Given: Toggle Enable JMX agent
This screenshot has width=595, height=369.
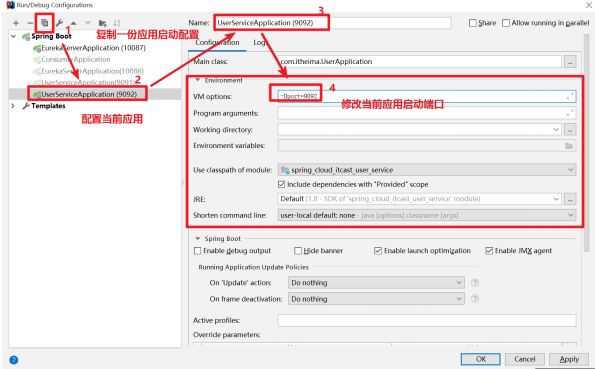Looking at the screenshot, I should pyautogui.click(x=489, y=251).
